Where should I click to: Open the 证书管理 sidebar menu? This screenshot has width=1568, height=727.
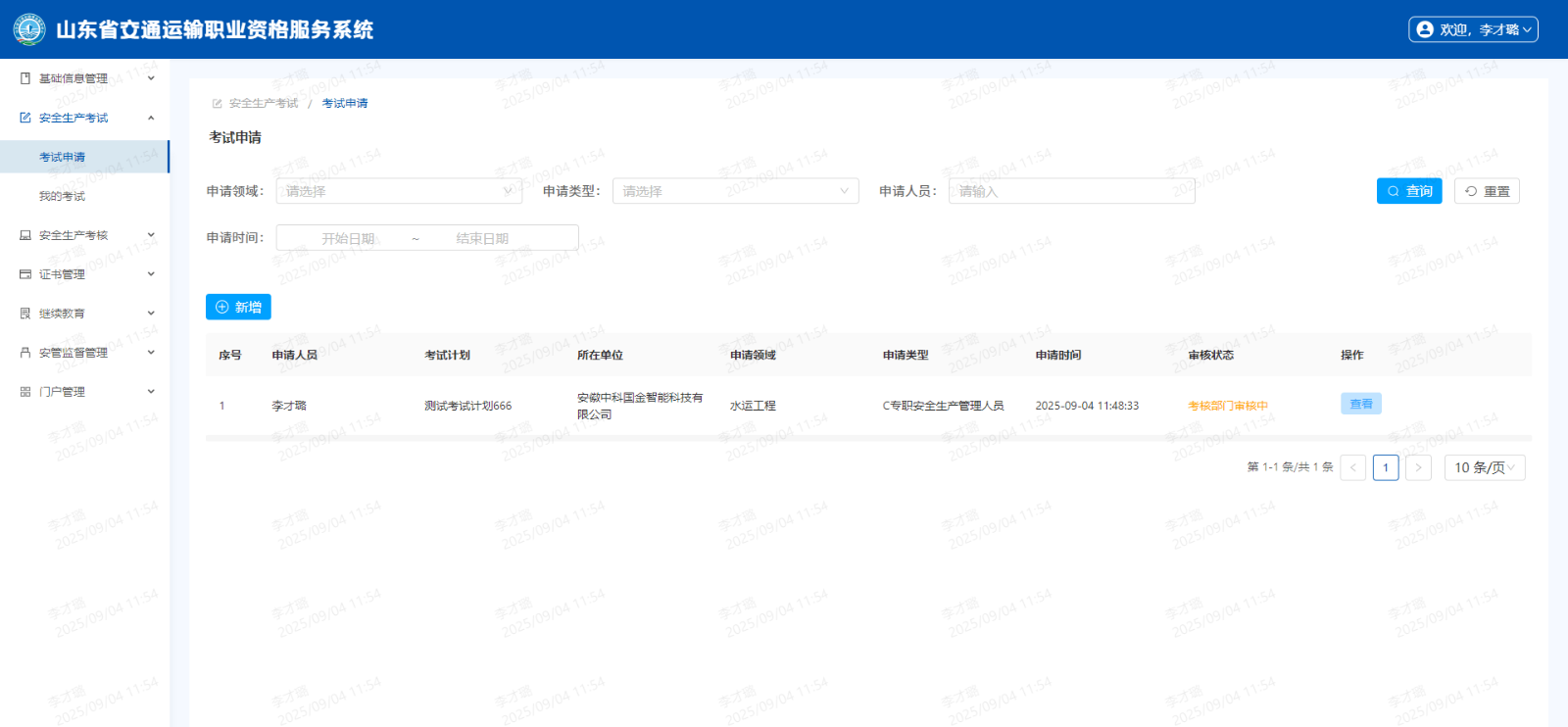coord(84,274)
